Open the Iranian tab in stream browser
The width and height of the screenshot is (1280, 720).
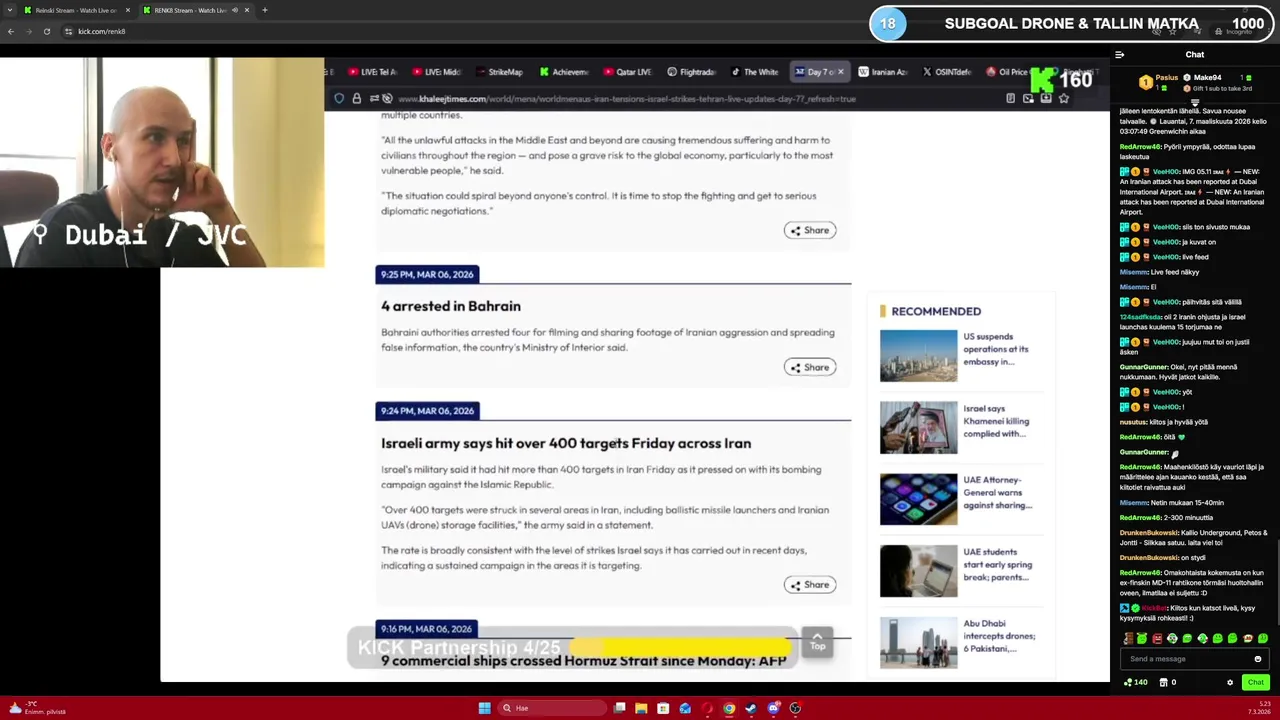pos(882,72)
